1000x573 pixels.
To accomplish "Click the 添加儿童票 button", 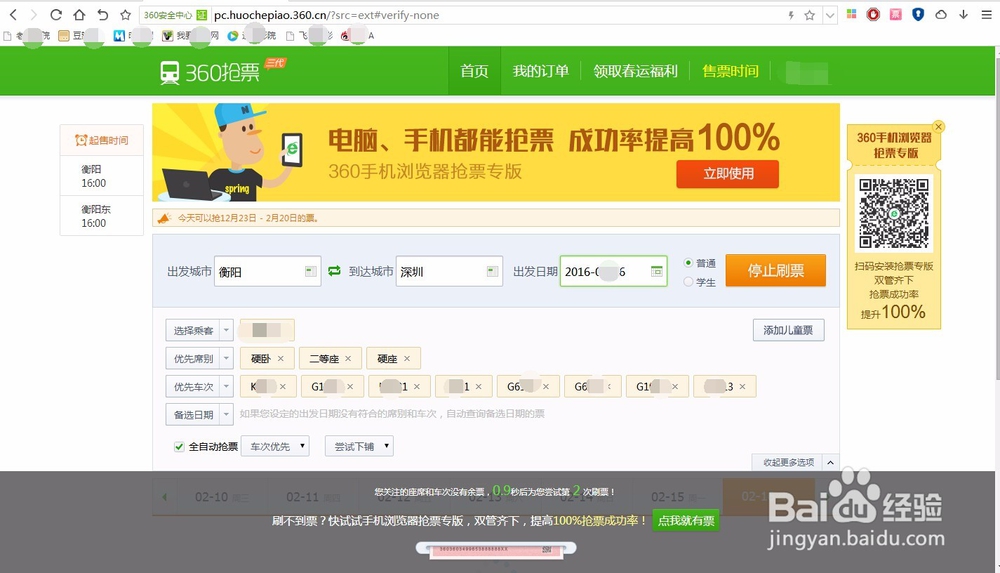I will (788, 330).
